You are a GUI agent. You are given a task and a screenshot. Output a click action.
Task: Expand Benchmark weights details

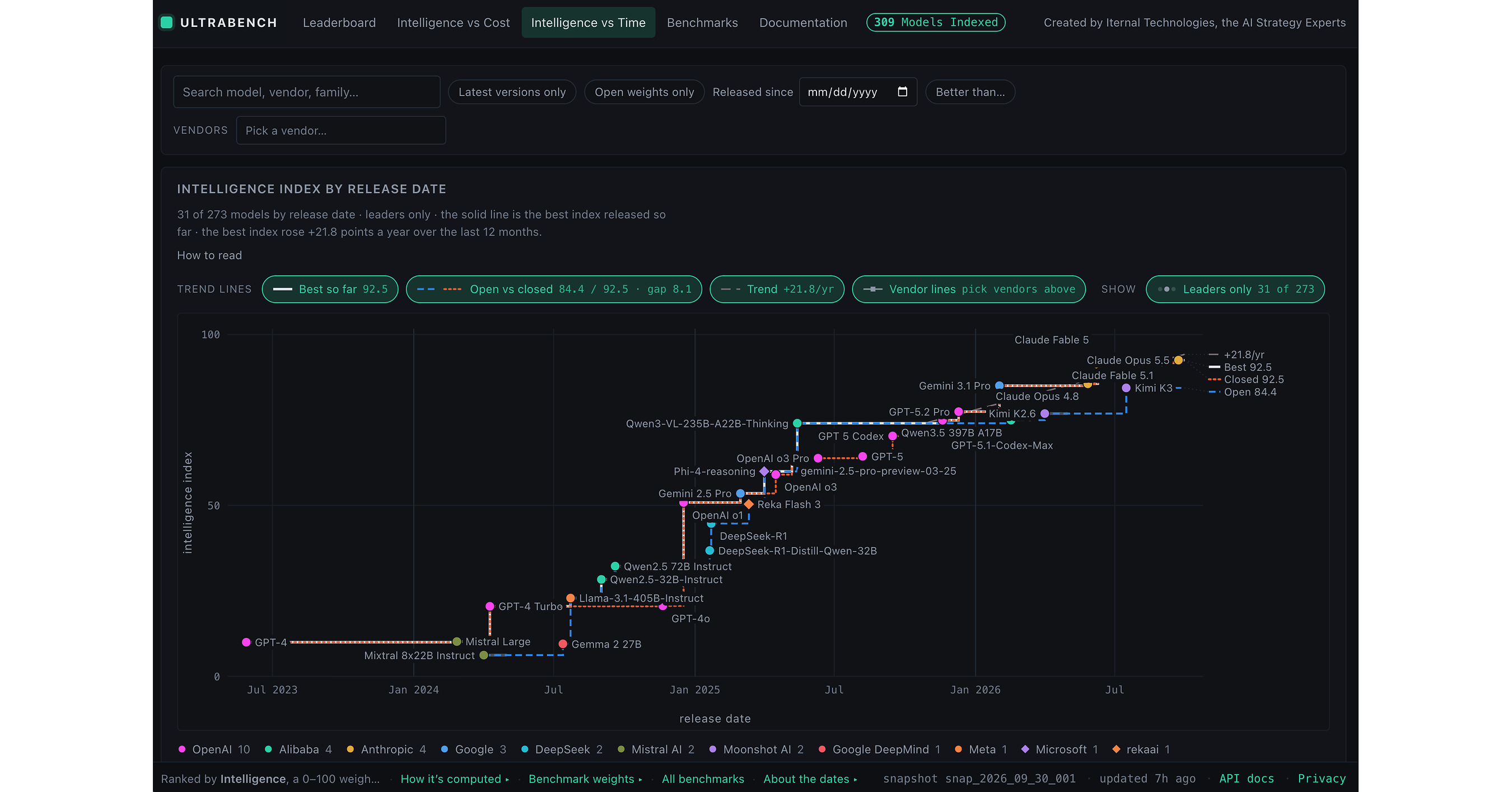tap(585, 779)
